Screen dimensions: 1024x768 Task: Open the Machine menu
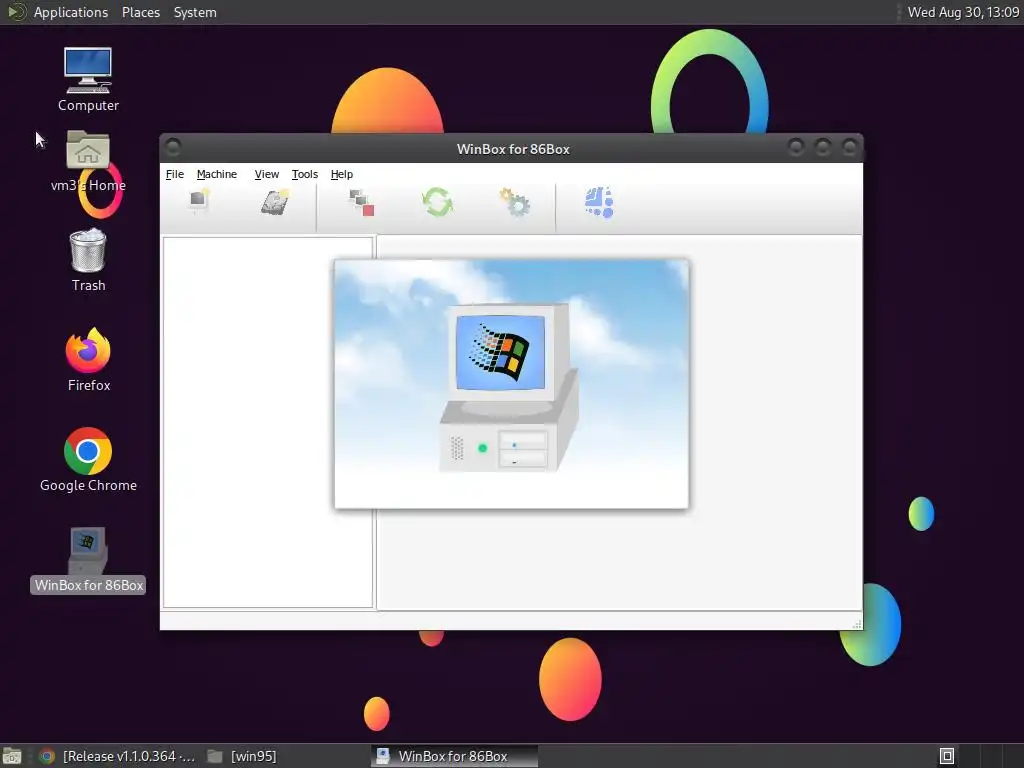click(x=217, y=174)
